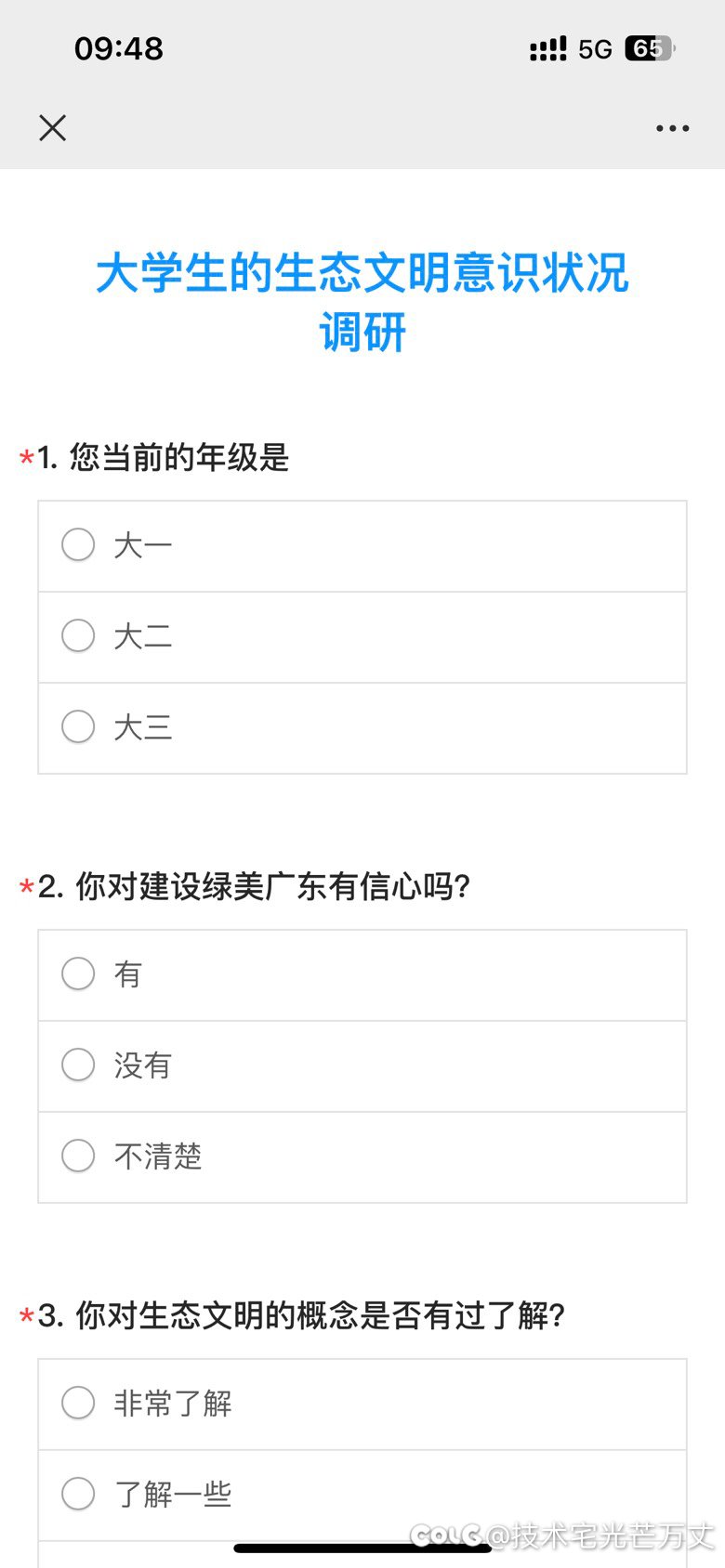The height and width of the screenshot is (1568, 725).
Task: Tap the home indicator bar at bottom
Action: pos(362,1548)
